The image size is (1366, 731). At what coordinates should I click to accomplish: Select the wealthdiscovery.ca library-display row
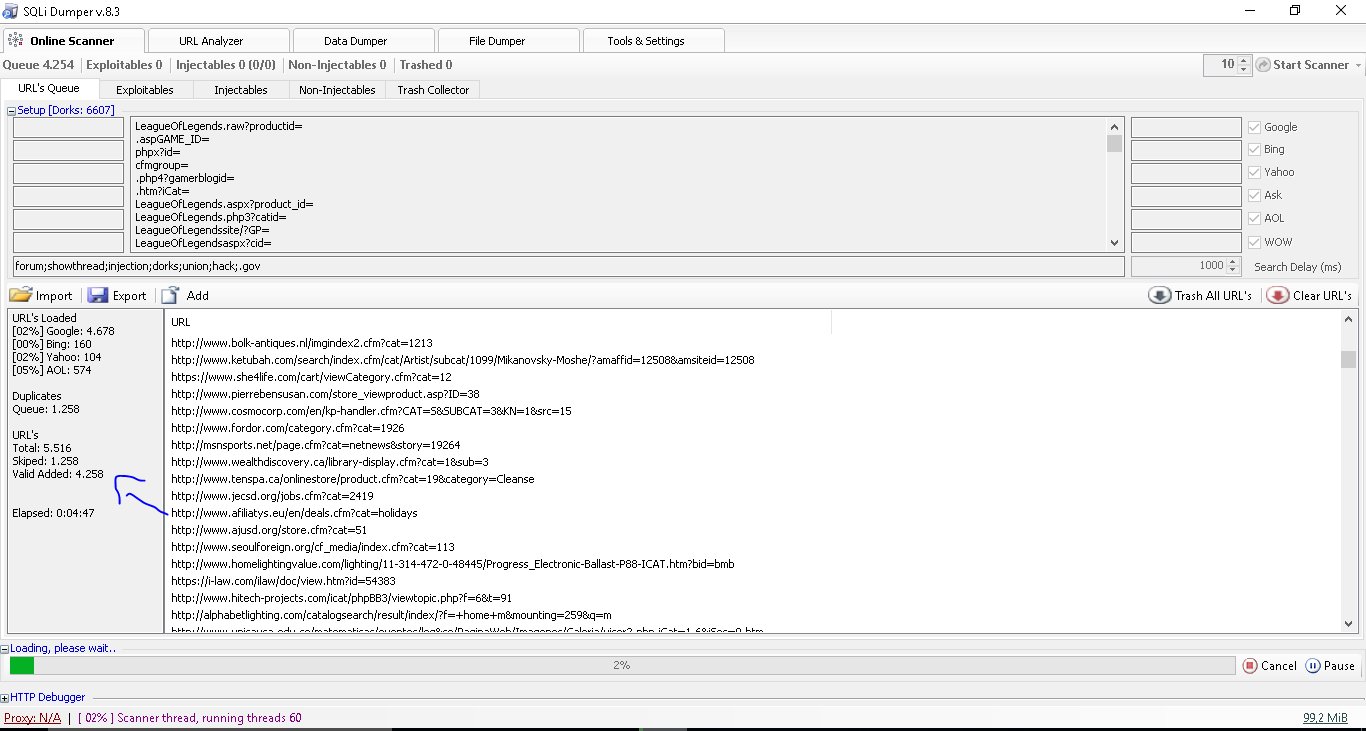click(329, 462)
